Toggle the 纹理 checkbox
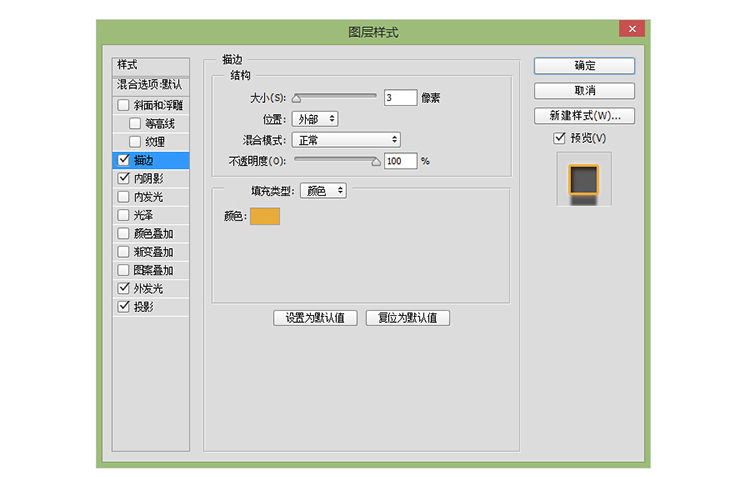Viewport: 750px width, 477px height. (135, 142)
